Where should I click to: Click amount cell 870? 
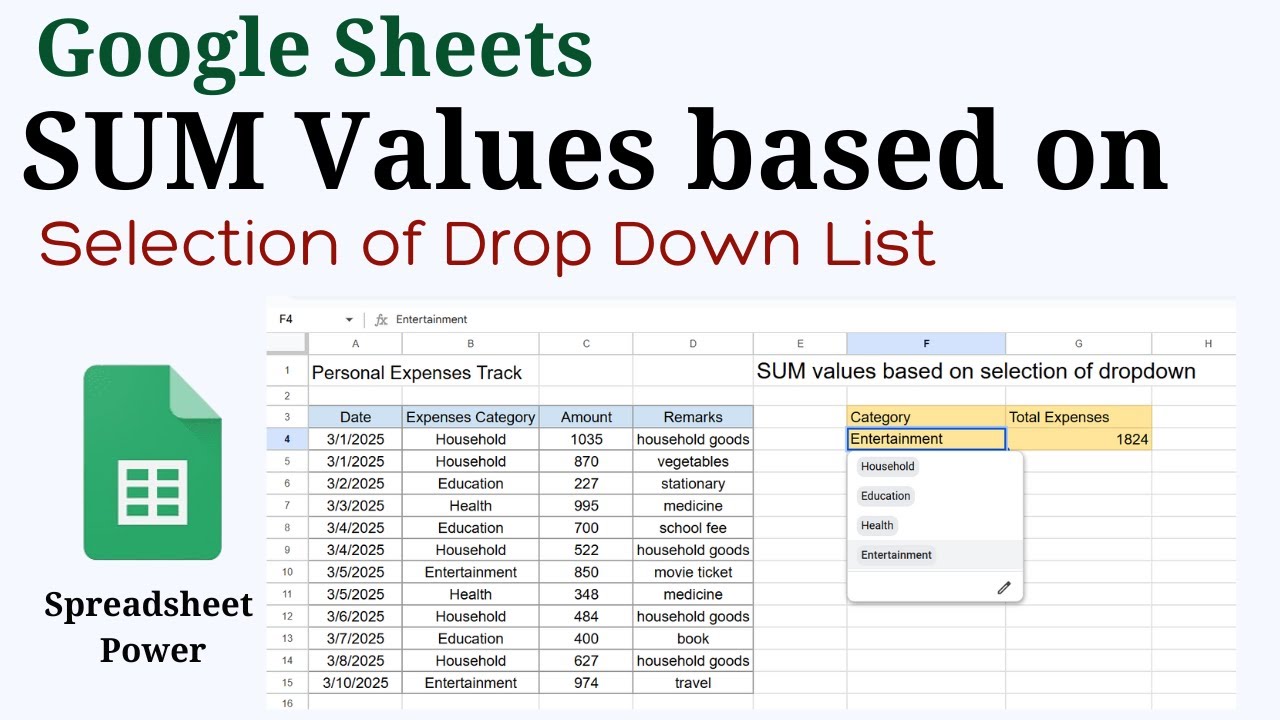pos(586,461)
